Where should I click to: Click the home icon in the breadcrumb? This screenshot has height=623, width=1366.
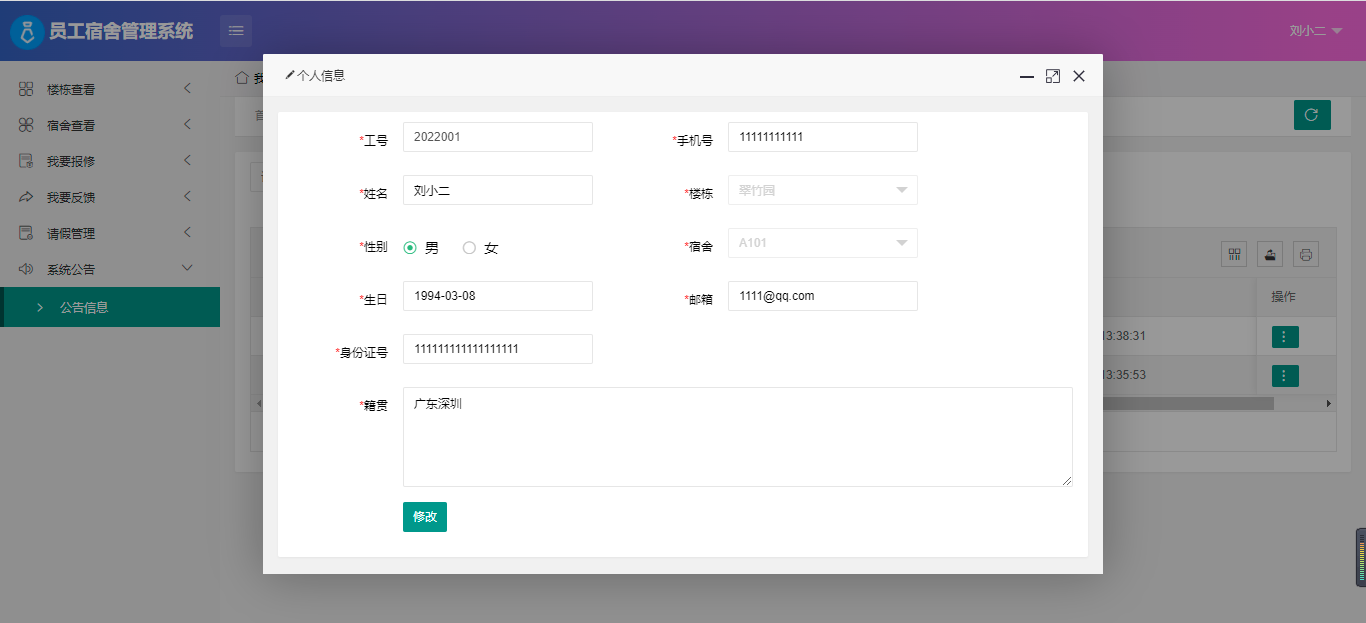pos(242,77)
